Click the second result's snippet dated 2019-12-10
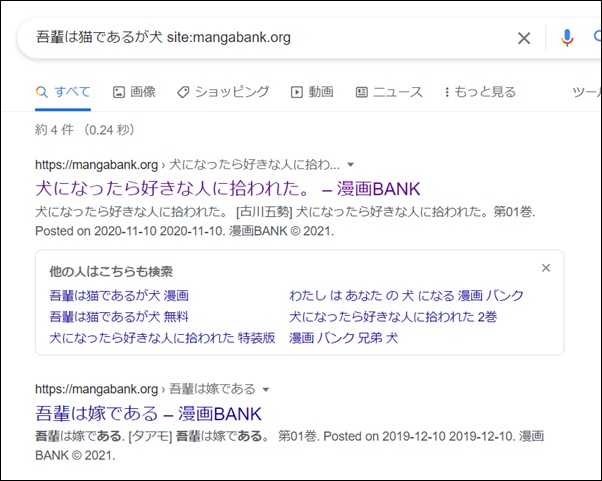The height and width of the screenshot is (481, 602). coord(290,446)
